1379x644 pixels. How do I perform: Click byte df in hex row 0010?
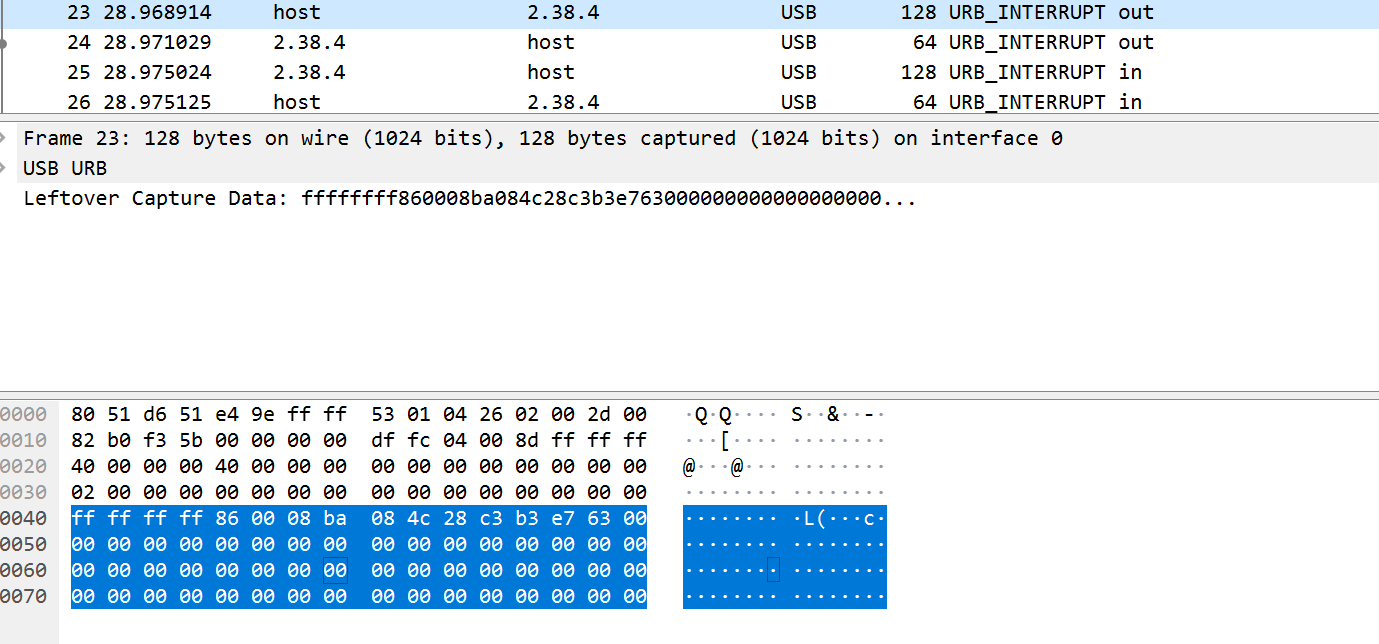tap(383, 441)
